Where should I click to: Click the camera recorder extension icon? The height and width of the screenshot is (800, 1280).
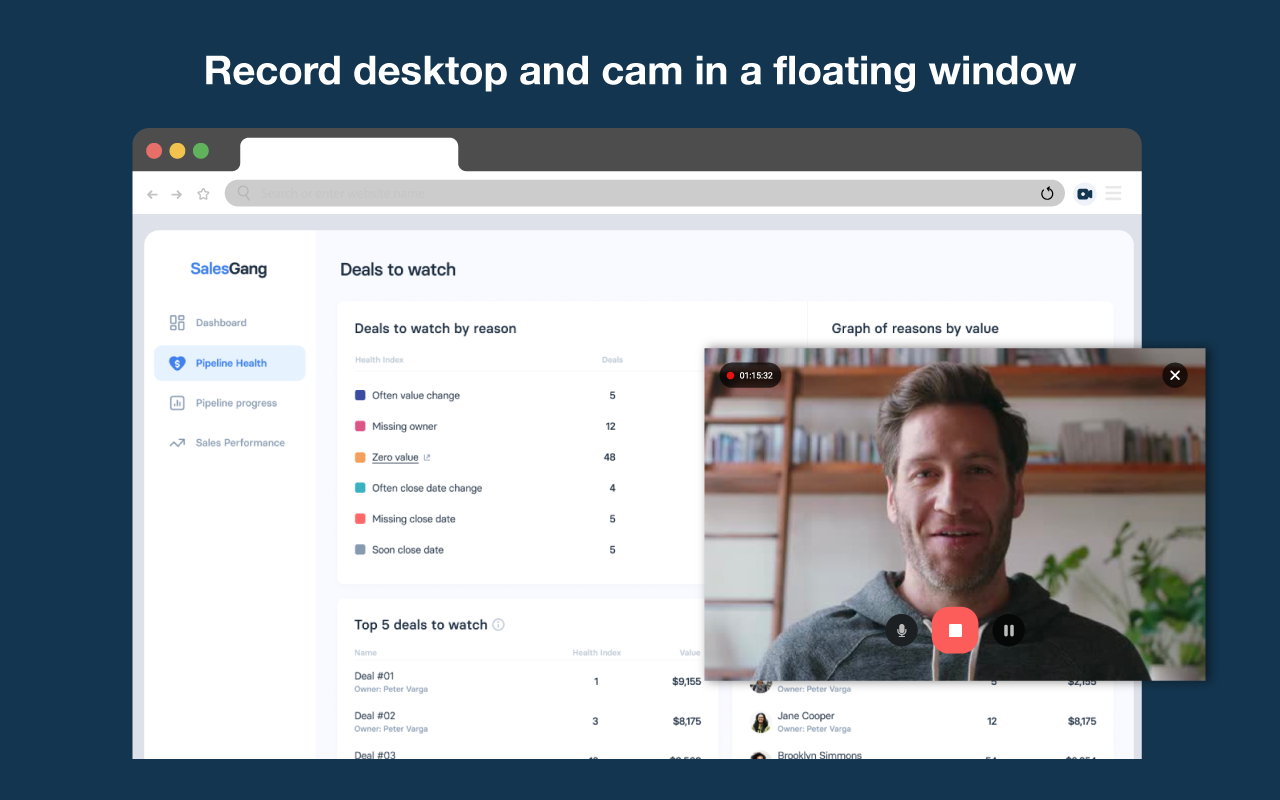1084,194
